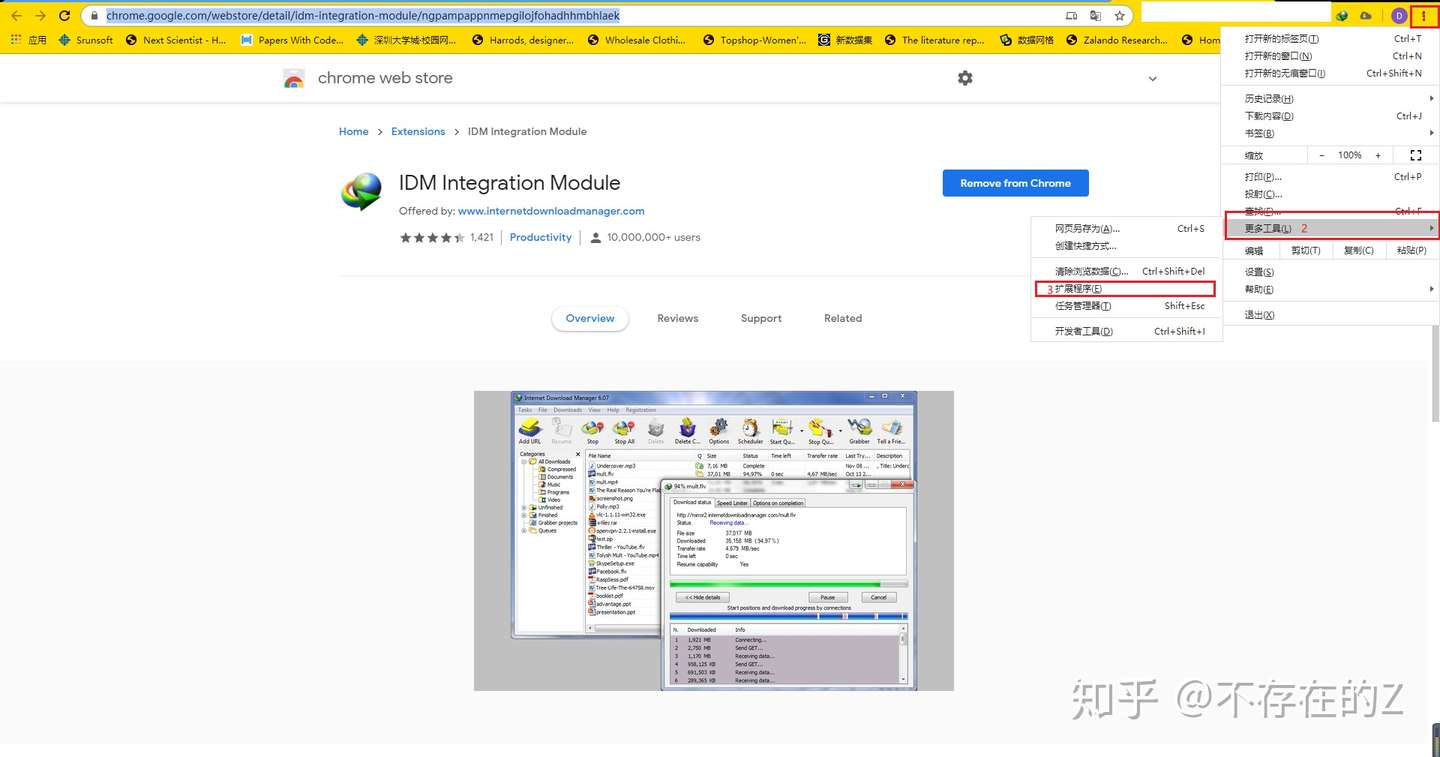Reload the page with the refresh icon
The image size is (1440, 757).
[x=65, y=16]
